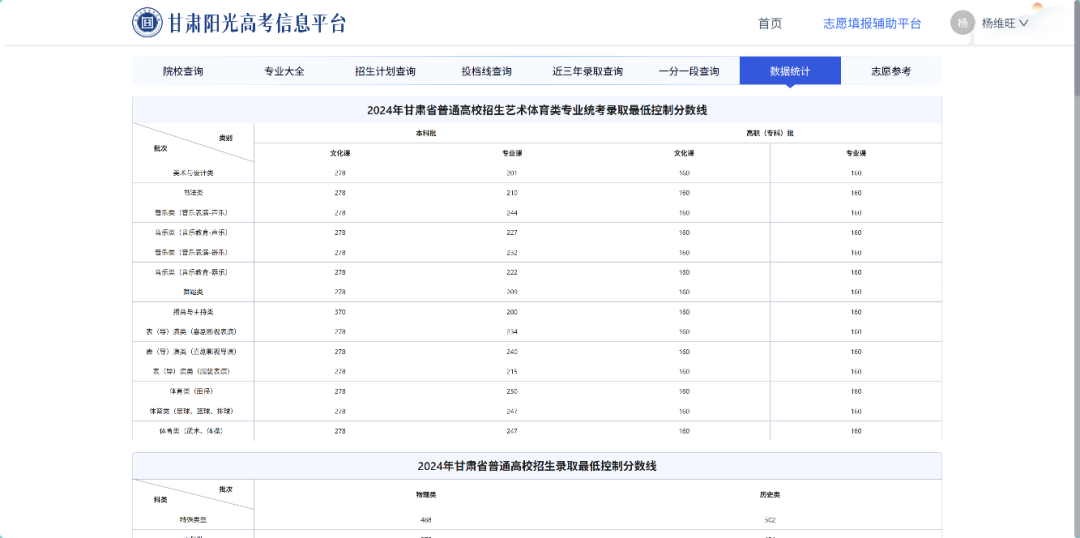The image size is (1080, 538).
Task: Click the 甘肃阳光高考信息平台 site title
Action: pos(257,23)
